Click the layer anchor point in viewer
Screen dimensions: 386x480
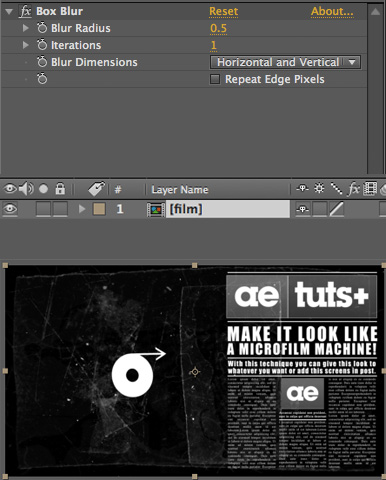[195, 372]
